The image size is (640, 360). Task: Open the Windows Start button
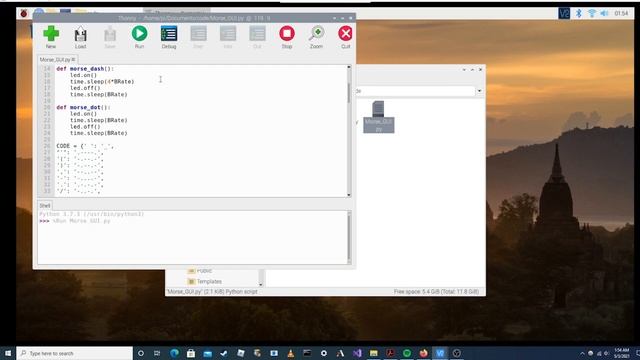8,353
